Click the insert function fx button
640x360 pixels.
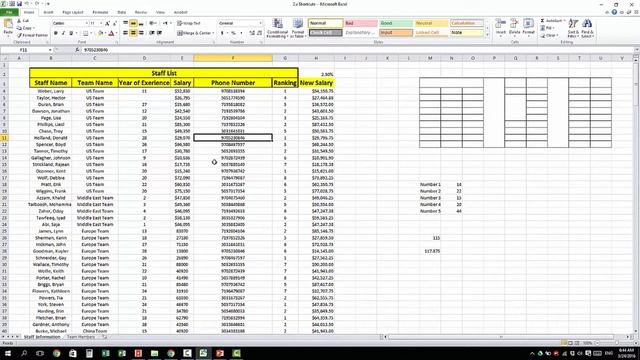[x=78, y=49]
